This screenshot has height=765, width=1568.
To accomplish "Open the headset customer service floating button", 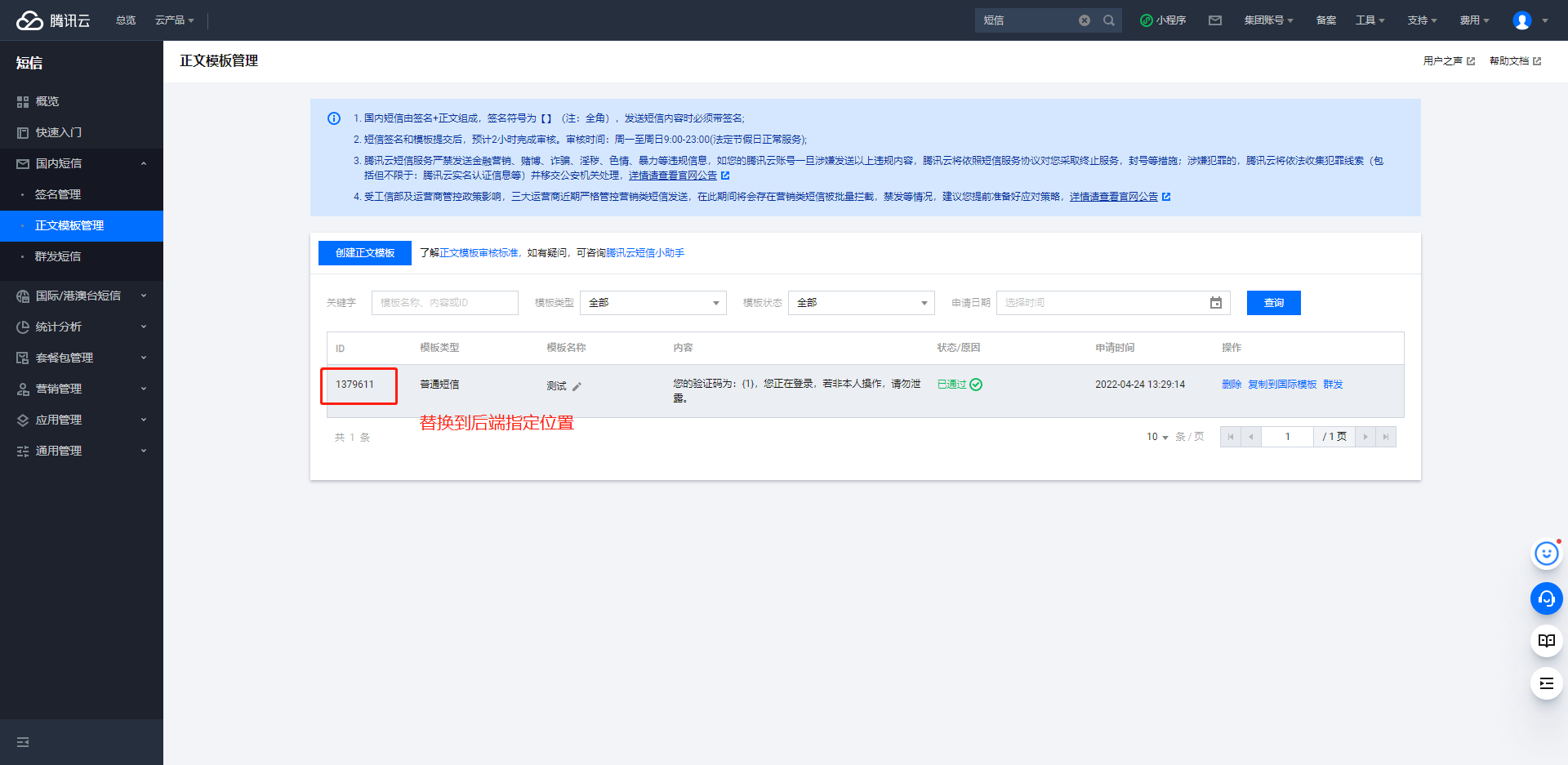I will [x=1545, y=598].
